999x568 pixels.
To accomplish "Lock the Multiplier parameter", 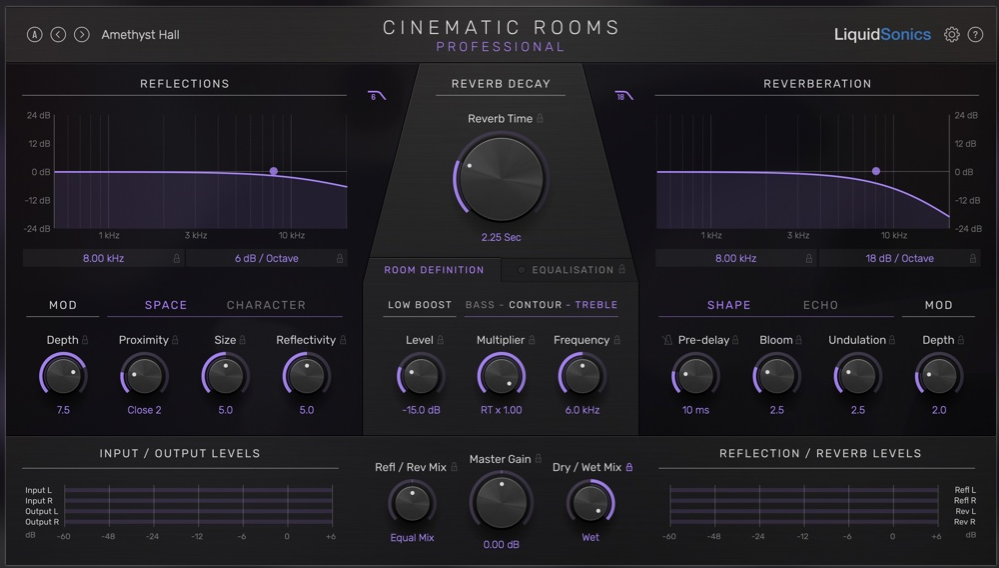I will point(532,340).
